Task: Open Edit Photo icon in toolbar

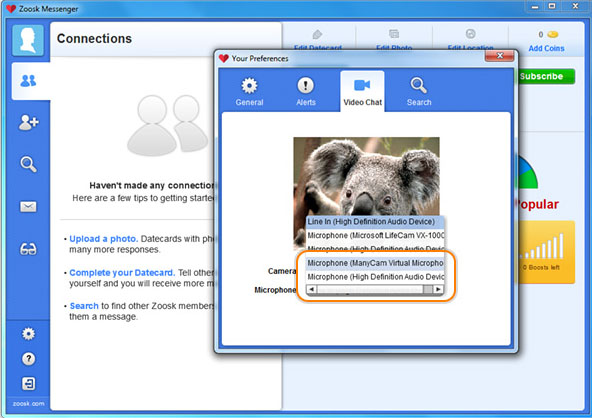Action: click(394, 34)
